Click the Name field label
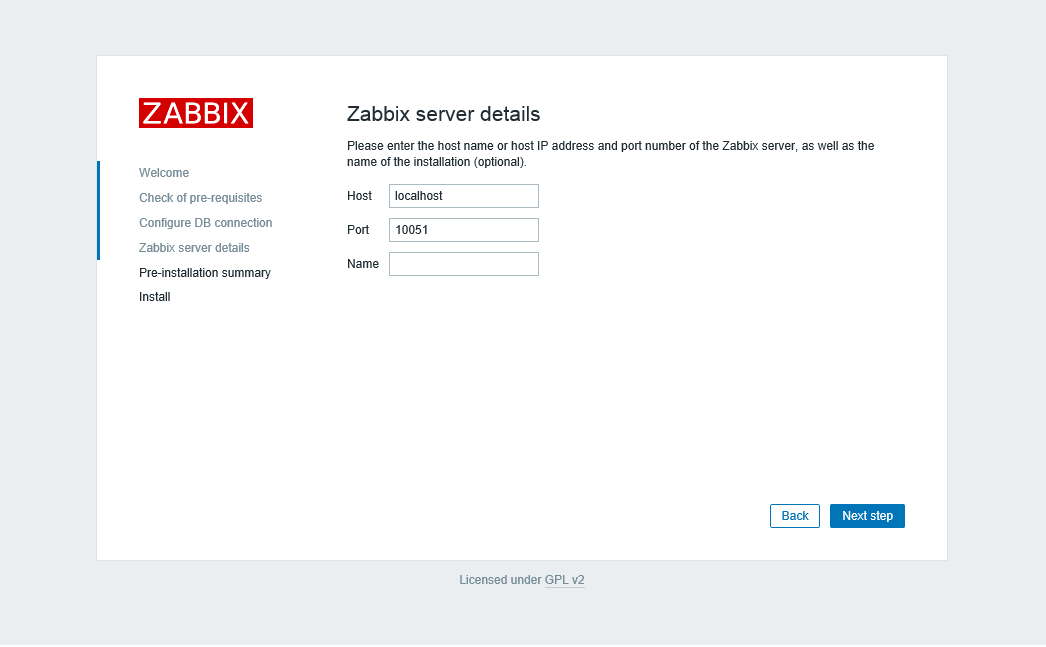Viewport: 1046px width, 647px height. pos(363,264)
